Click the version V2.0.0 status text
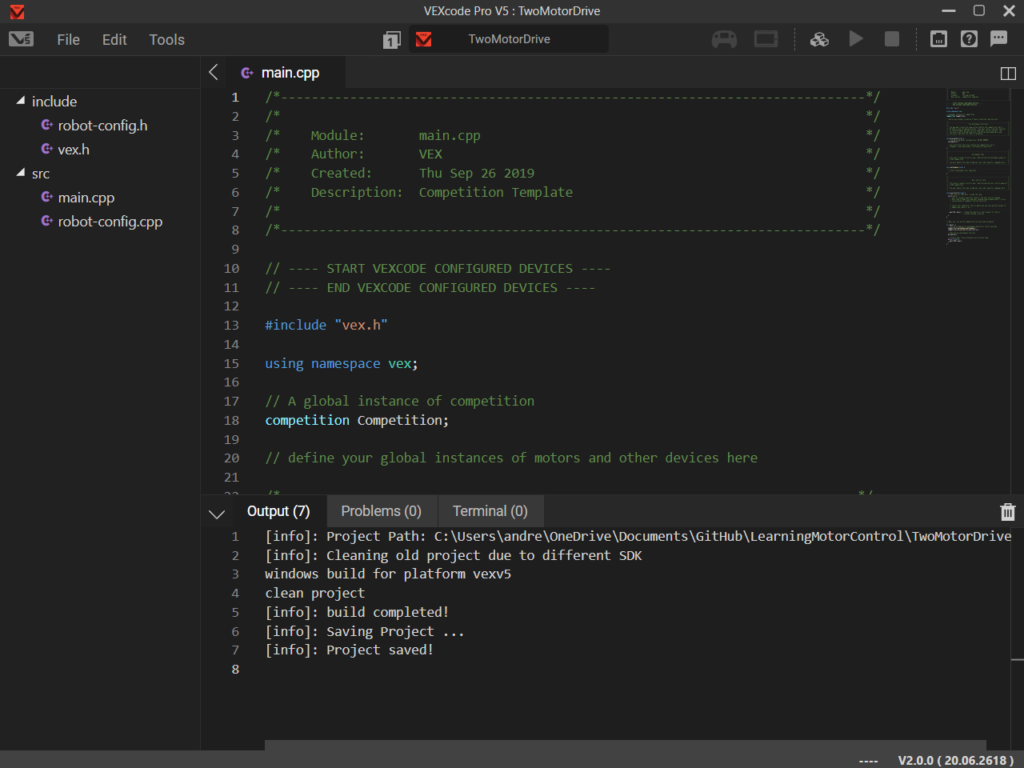The image size is (1024, 768). coord(955,760)
